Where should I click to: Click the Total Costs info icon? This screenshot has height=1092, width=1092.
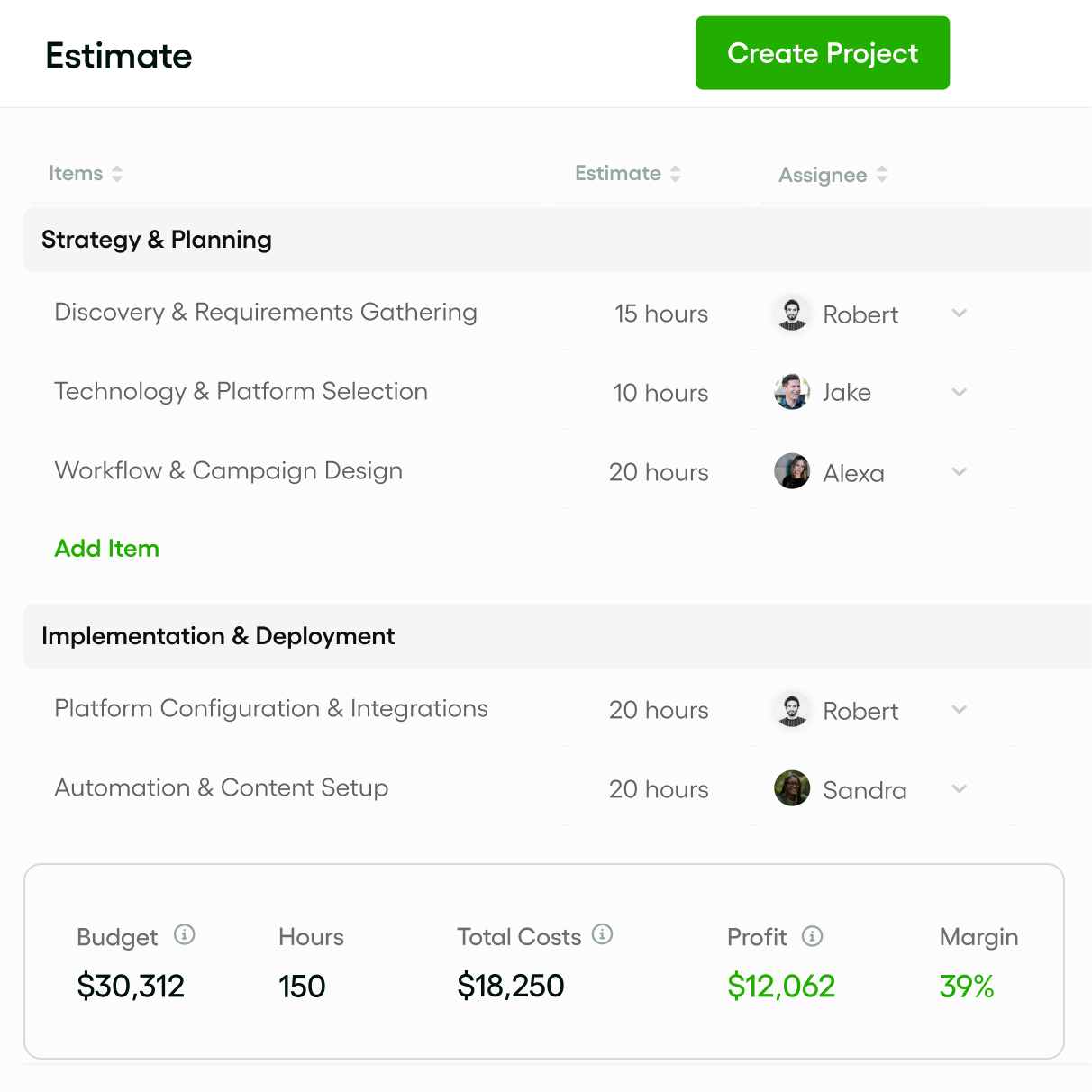point(603,934)
